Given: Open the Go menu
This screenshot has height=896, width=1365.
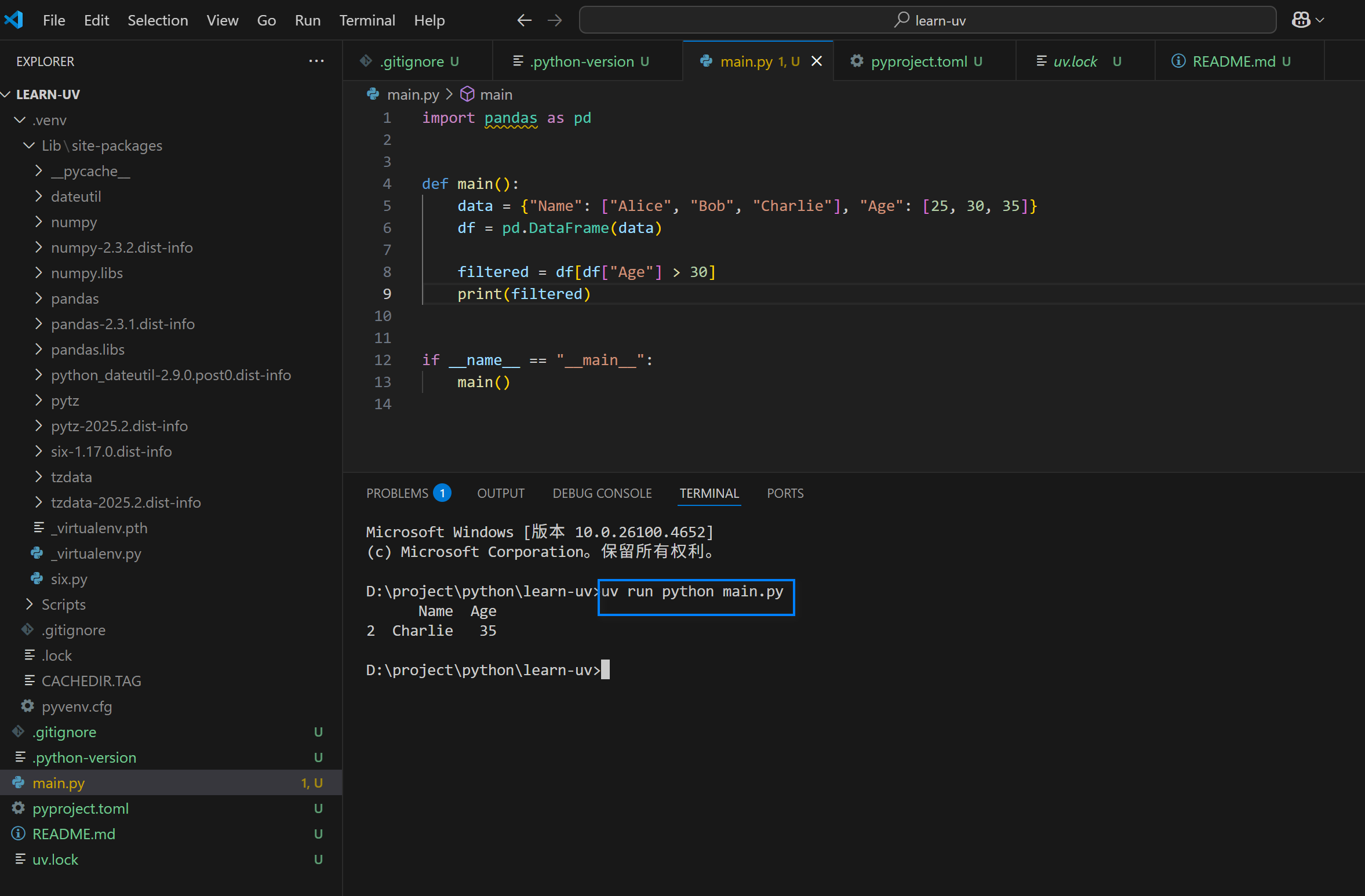Looking at the screenshot, I should click(266, 20).
